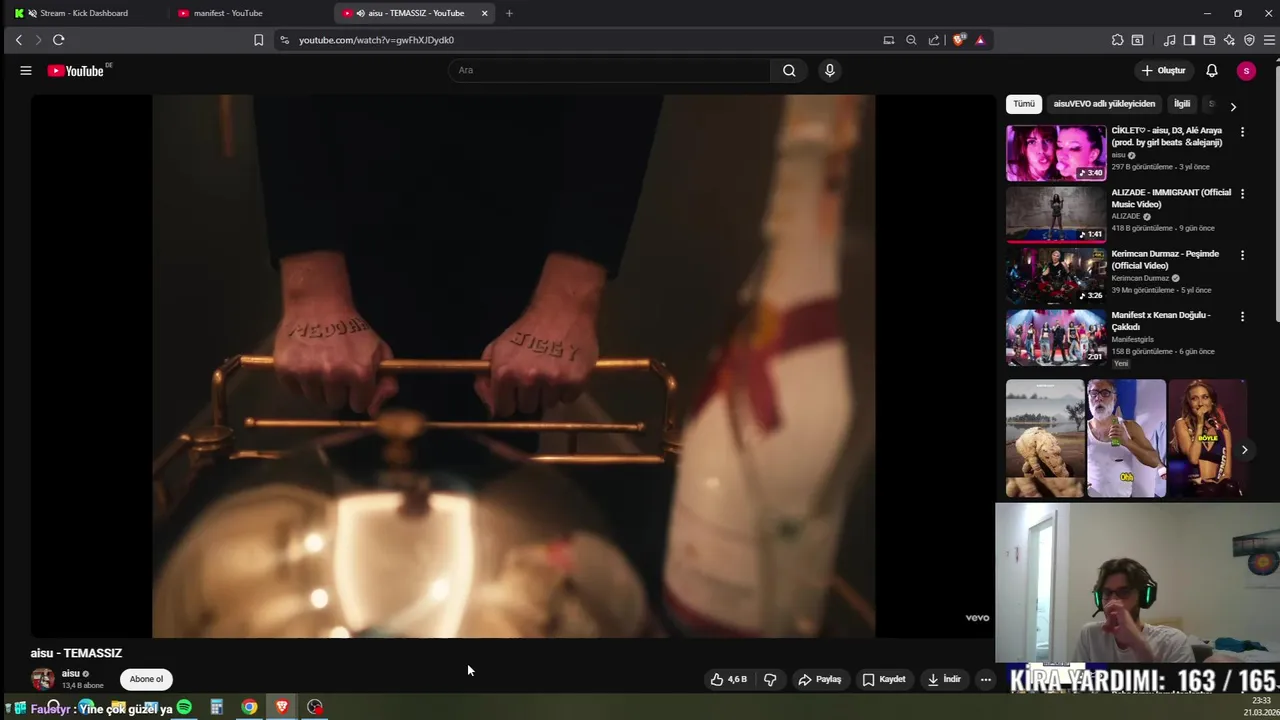Go back with the browser back arrow
This screenshot has height=720, width=1280.
coord(18,40)
